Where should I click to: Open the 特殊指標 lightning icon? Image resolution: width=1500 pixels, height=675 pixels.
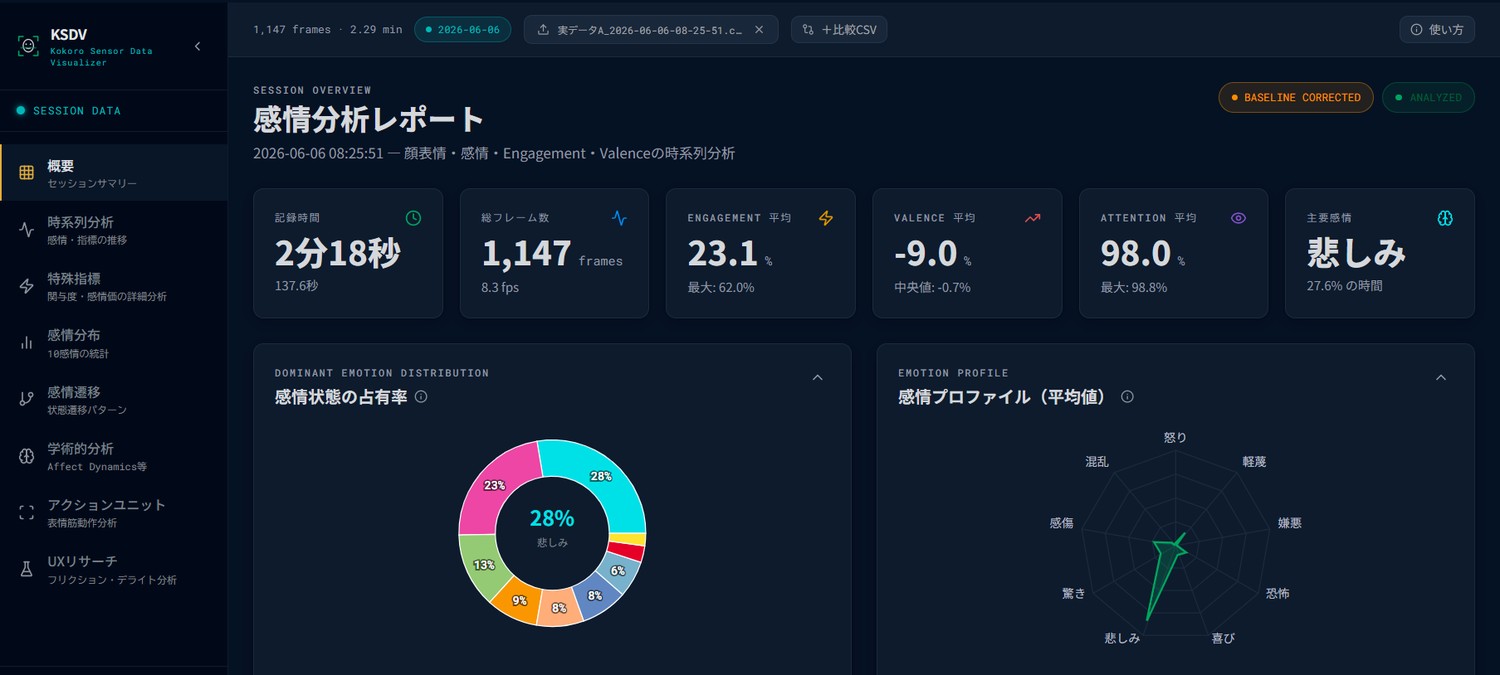pyautogui.click(x=27, y=286)
